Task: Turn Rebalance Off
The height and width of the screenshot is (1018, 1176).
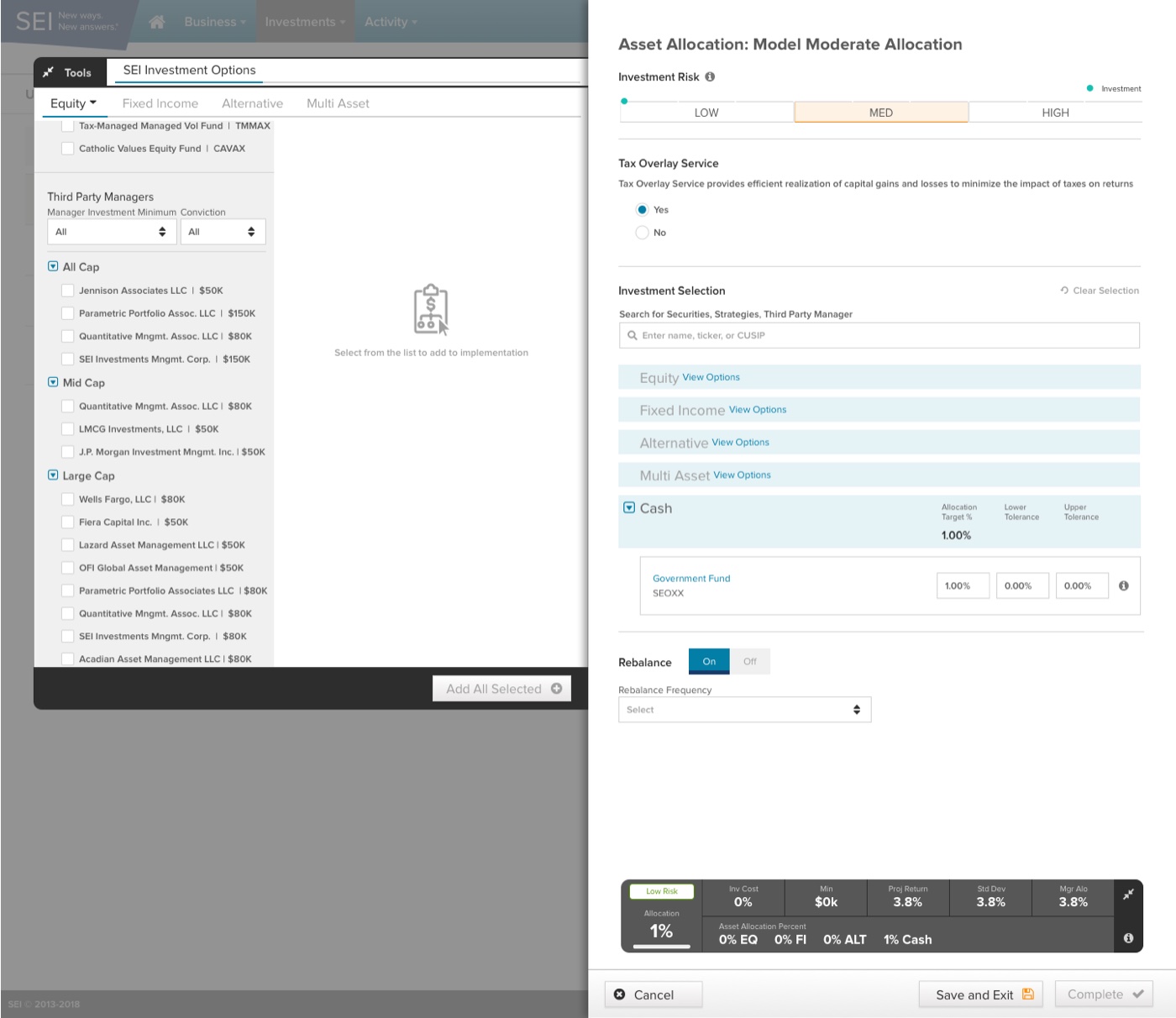Action: (749, 661)
